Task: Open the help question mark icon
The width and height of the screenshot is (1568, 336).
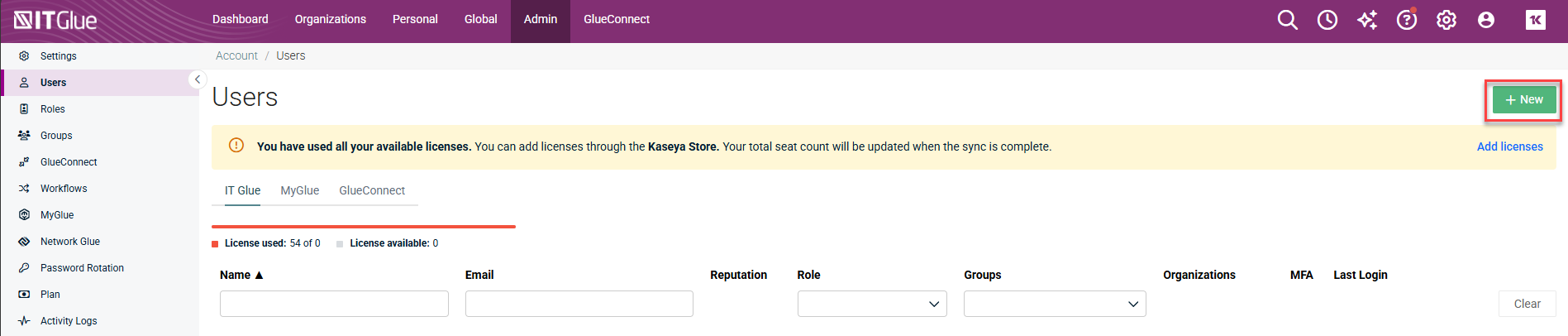Action: (x=1406, y=20)
